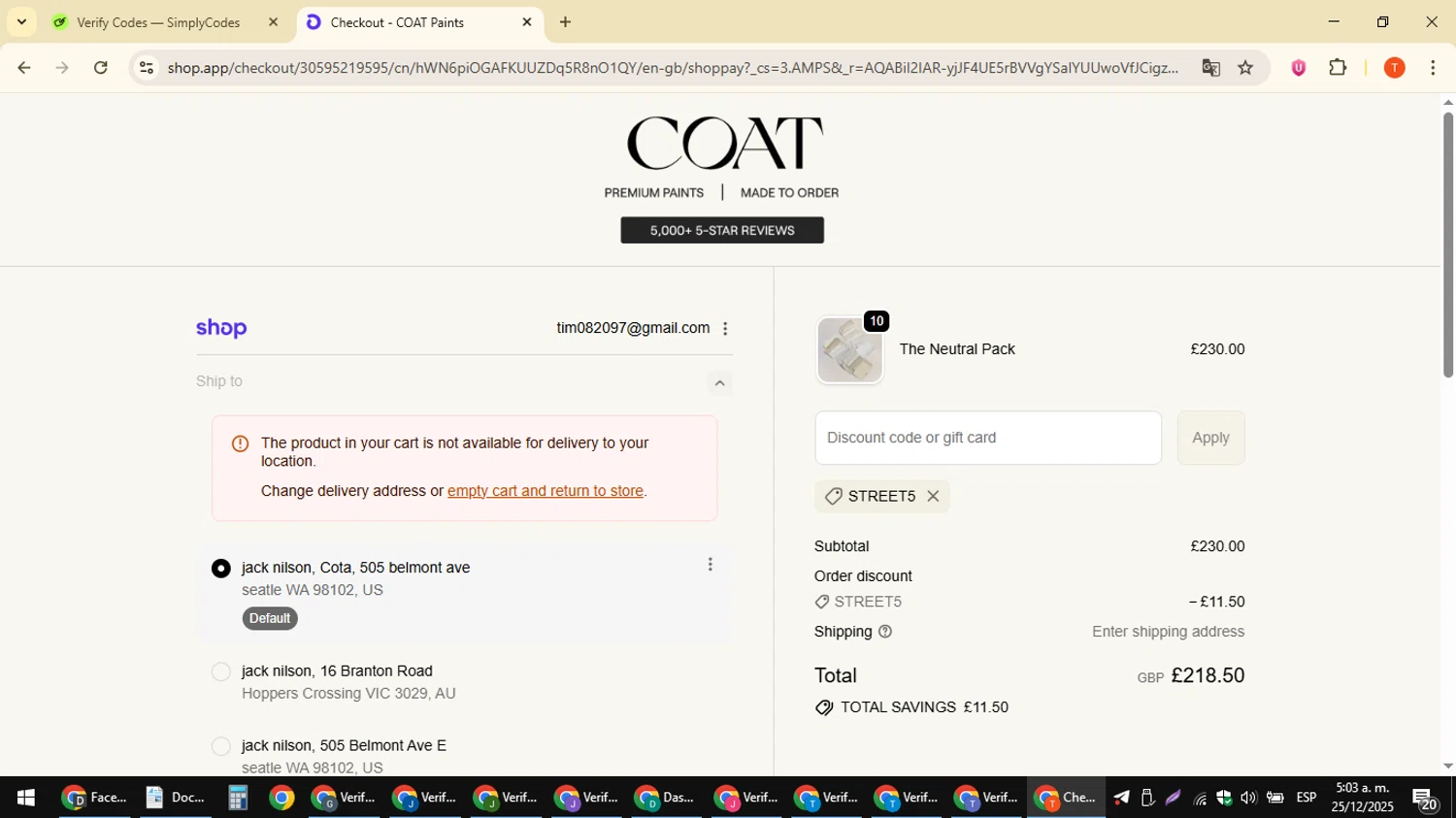Click the Shop logo
The image size is (1456, 818).
coord(221,329)
